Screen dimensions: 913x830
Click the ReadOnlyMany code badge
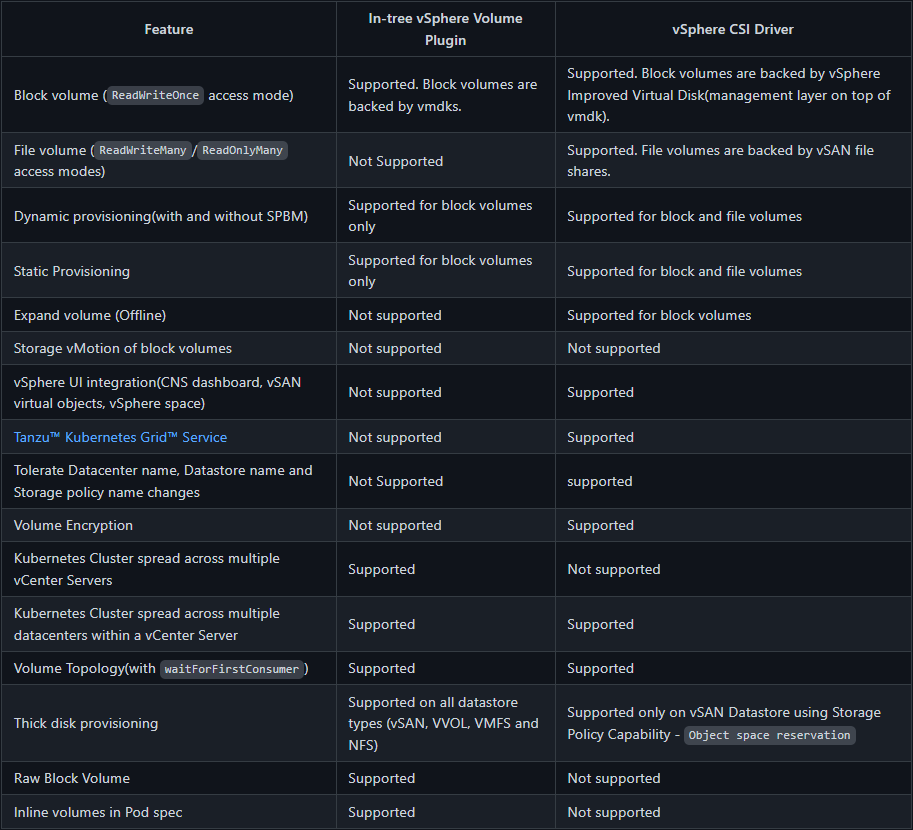tap(243, 150)
